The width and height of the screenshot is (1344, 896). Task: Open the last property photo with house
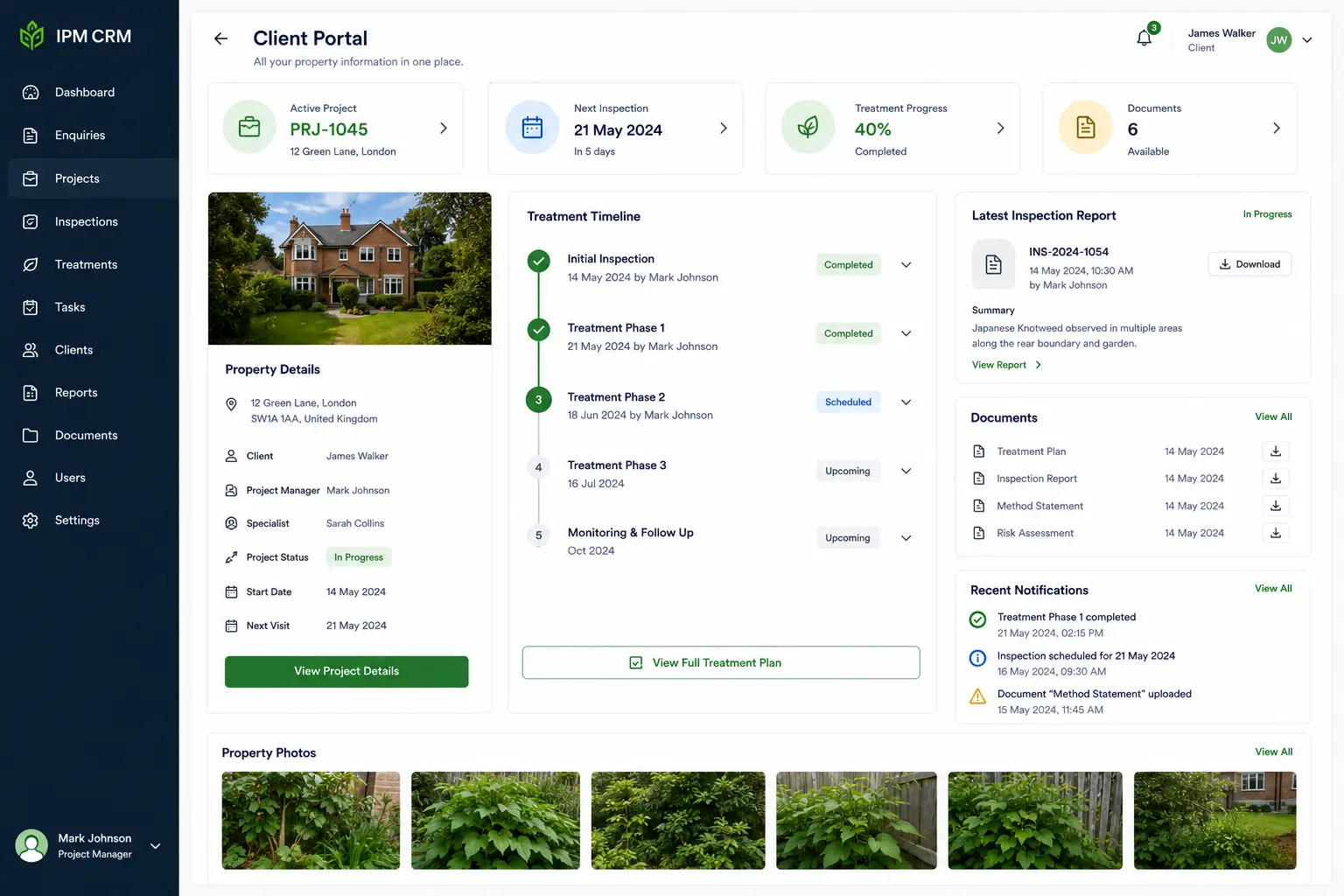click(1214, 821)
